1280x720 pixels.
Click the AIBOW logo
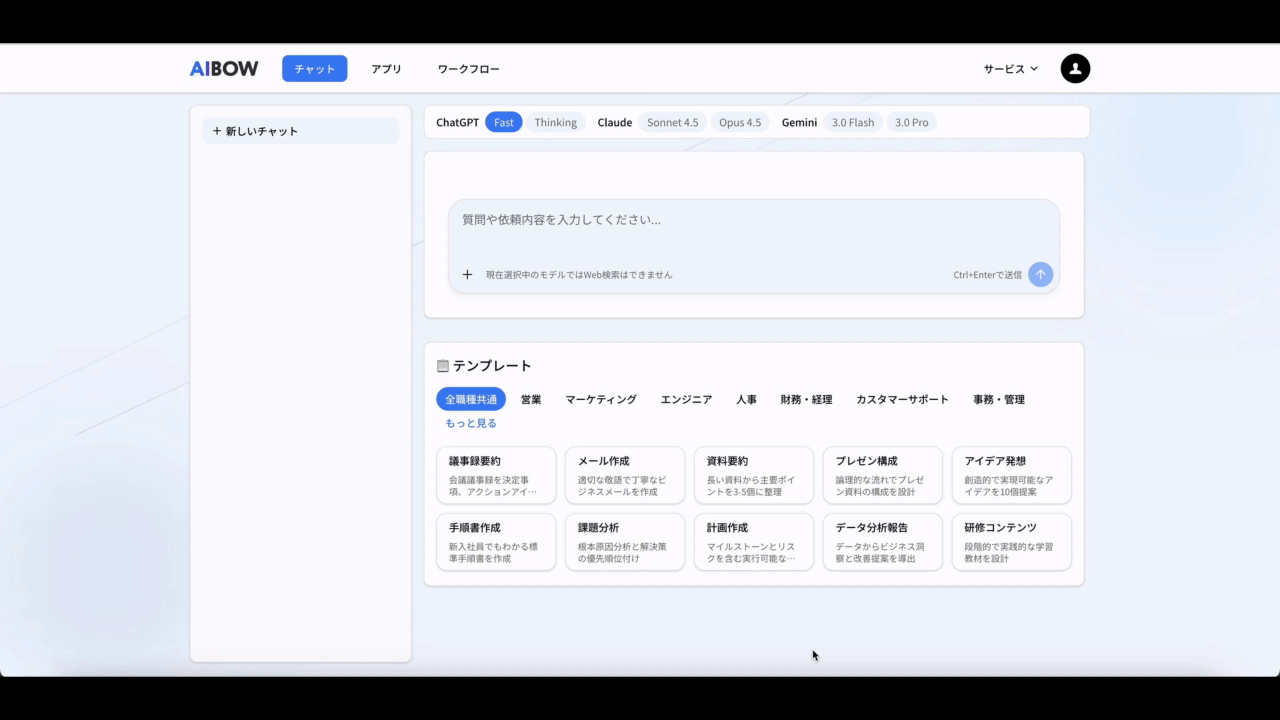224,69
